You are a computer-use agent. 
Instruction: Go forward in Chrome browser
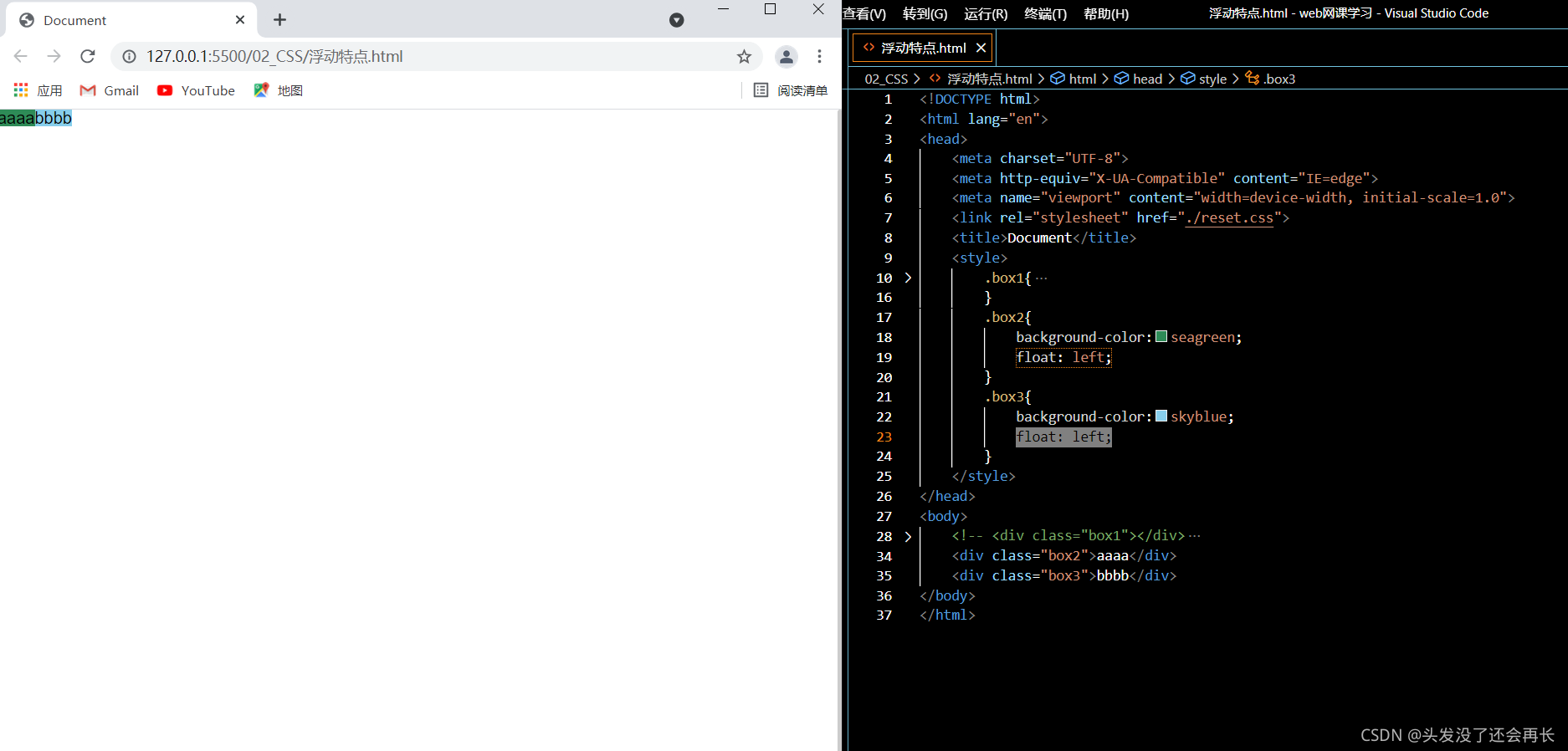coord(54,56)
